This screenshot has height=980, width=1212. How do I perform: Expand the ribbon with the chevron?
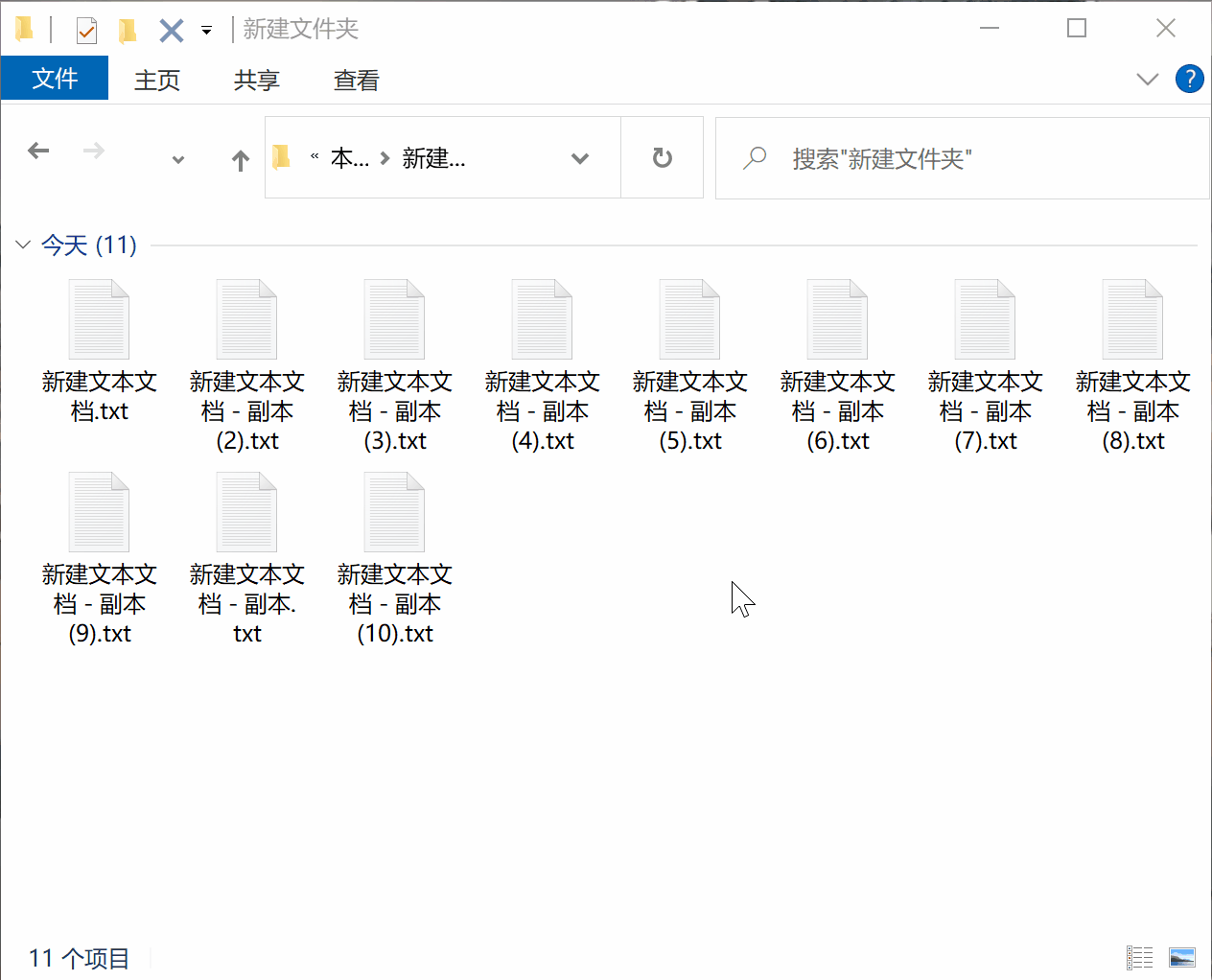(1147, 79)
